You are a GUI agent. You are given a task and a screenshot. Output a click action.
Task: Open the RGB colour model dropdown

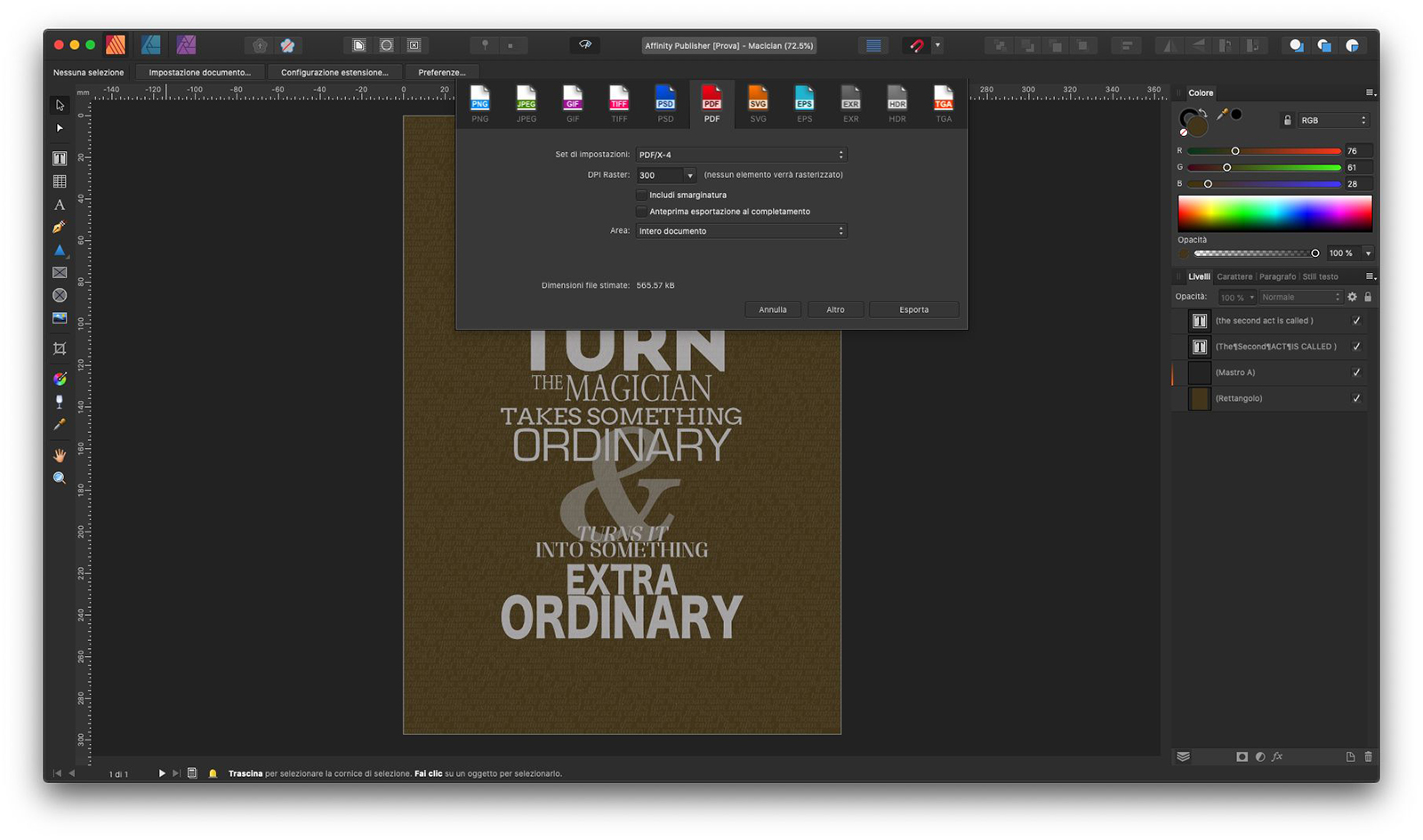pos(1332,120)
